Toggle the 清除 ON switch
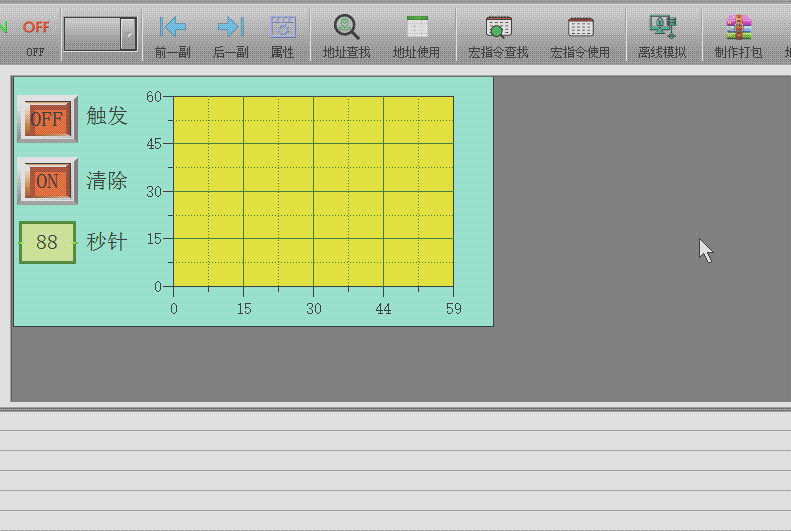 (47, 181)
